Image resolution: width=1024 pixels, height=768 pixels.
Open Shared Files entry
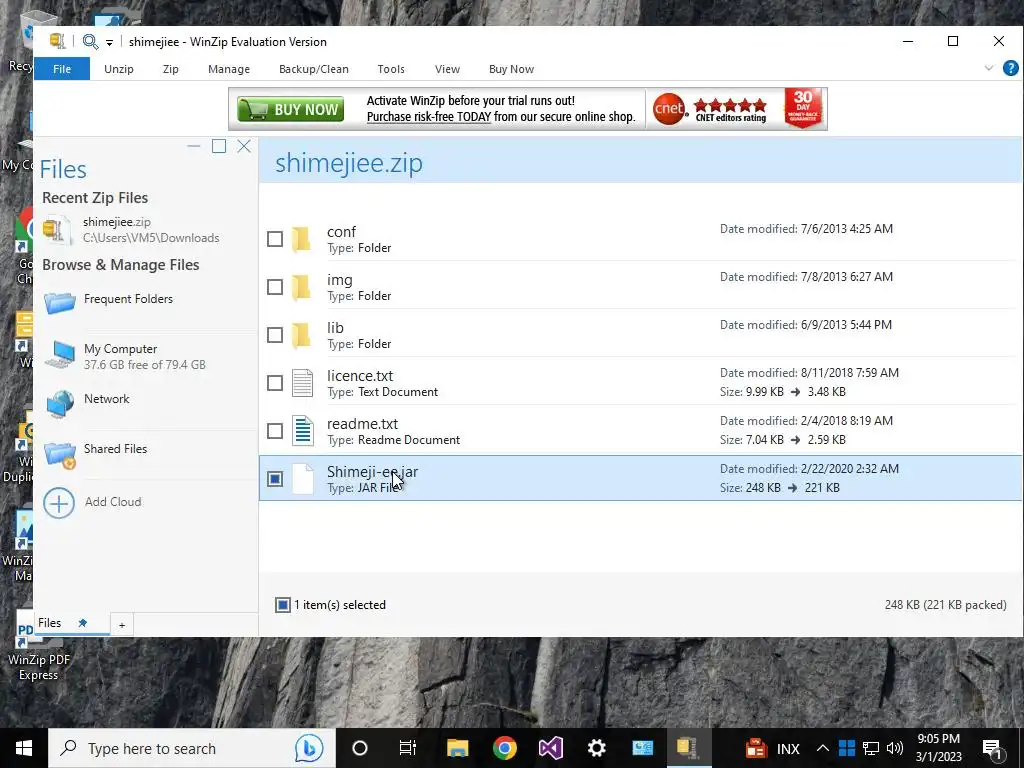click(116, 449)
